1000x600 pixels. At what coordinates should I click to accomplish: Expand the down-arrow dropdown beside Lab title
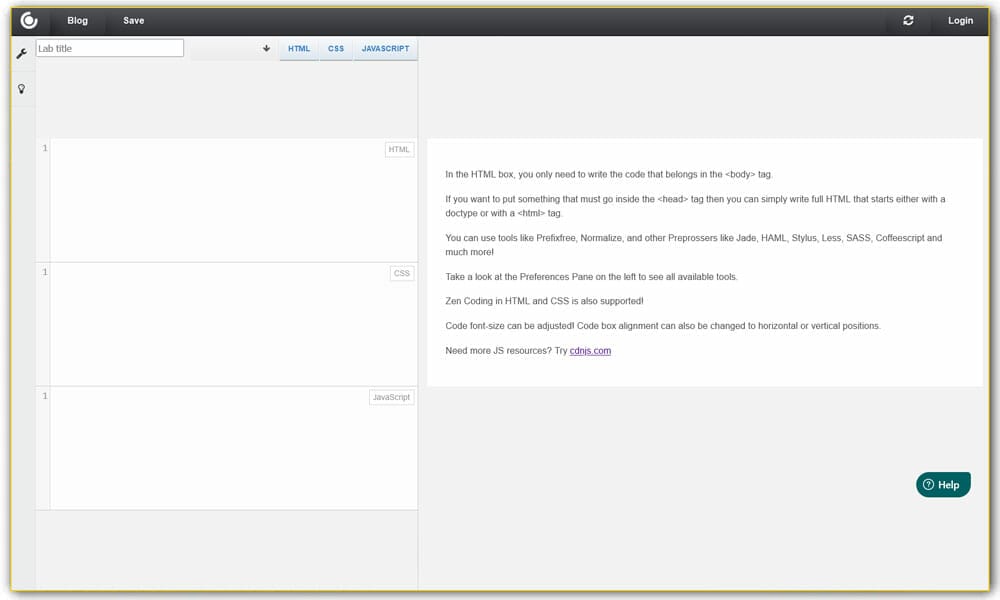(x=267, y=48)
